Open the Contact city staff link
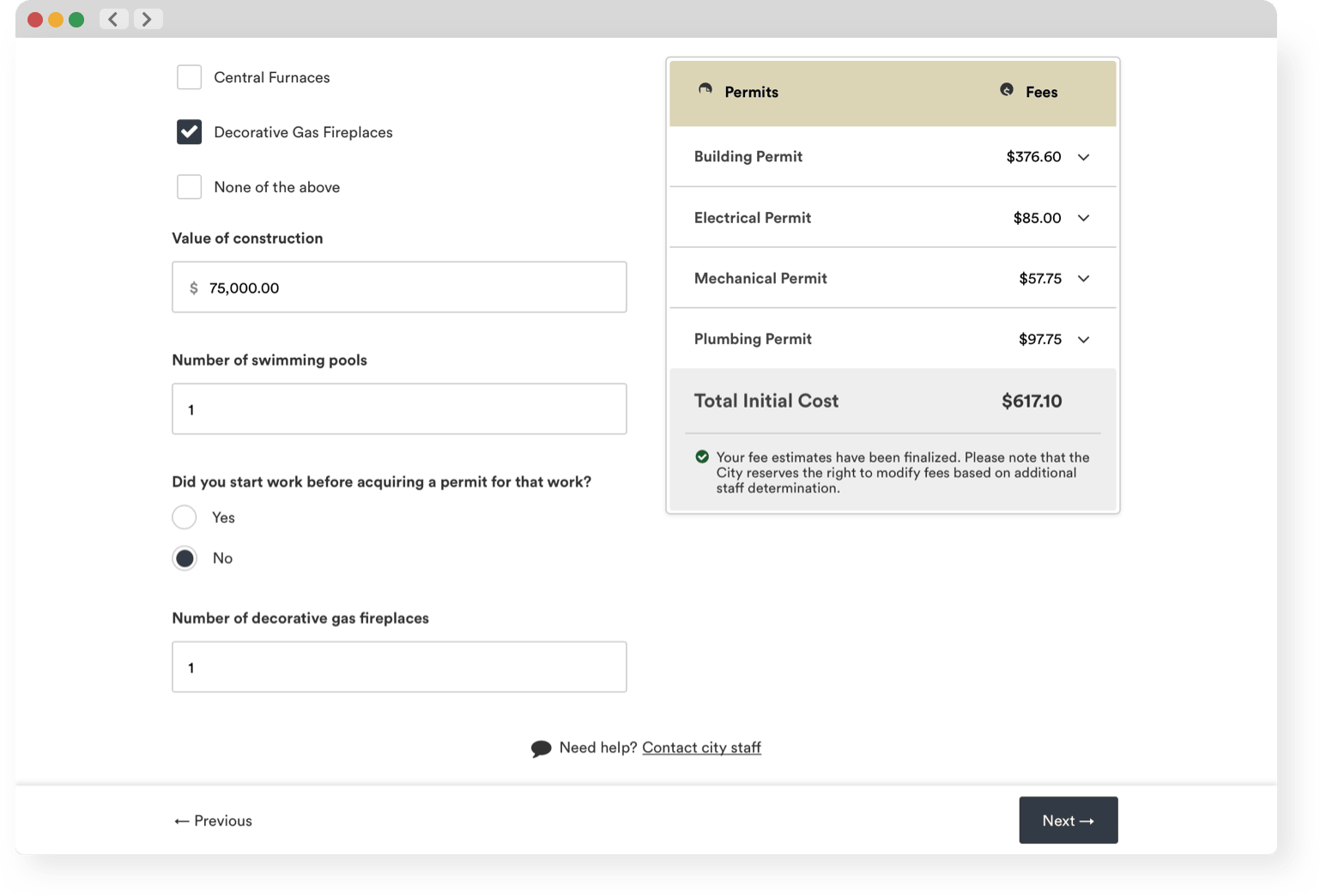The image size is (1320, 896). [x=701, y=748]
